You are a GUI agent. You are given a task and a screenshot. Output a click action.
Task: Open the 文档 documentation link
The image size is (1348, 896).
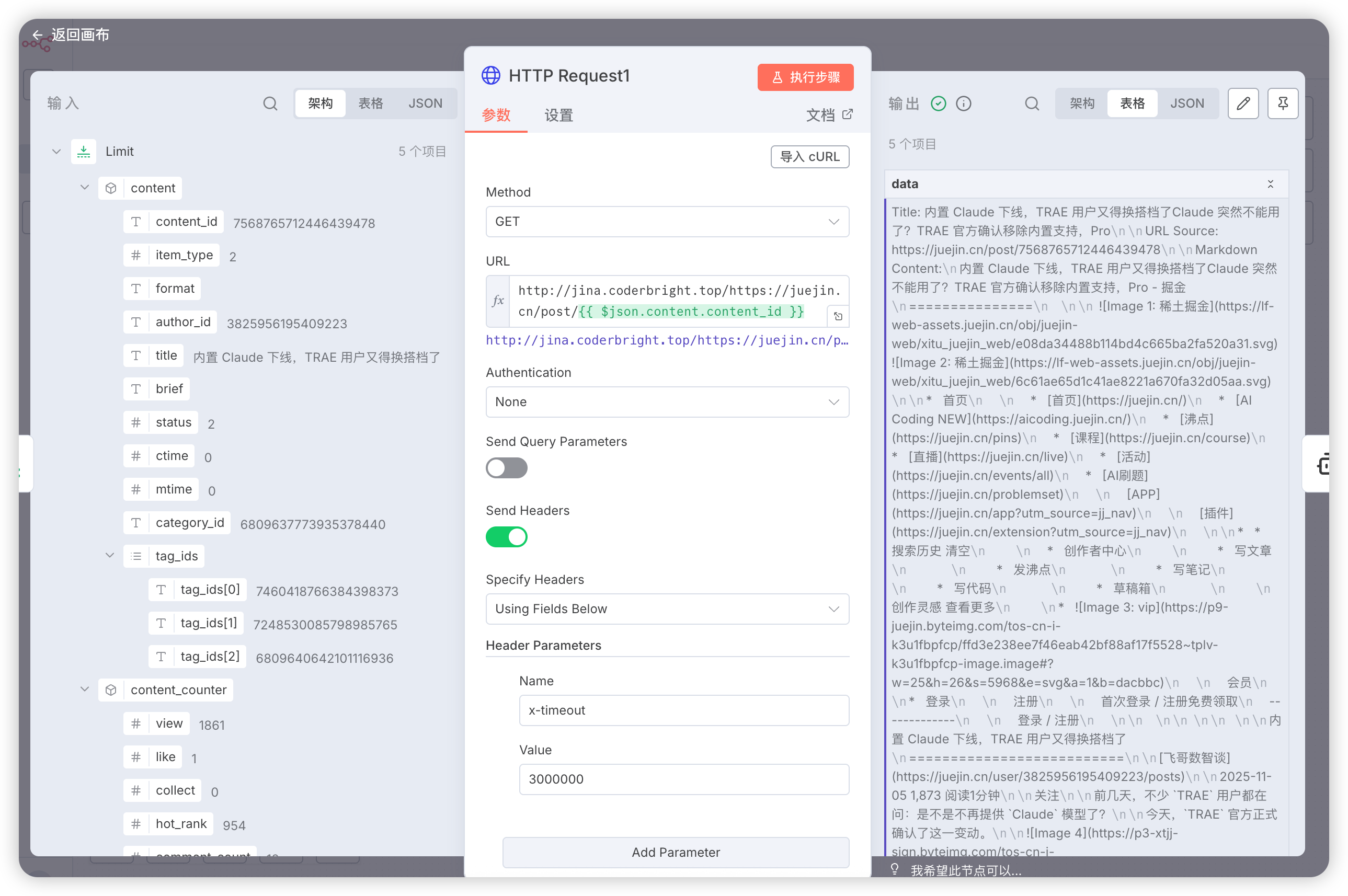(829, 115)
